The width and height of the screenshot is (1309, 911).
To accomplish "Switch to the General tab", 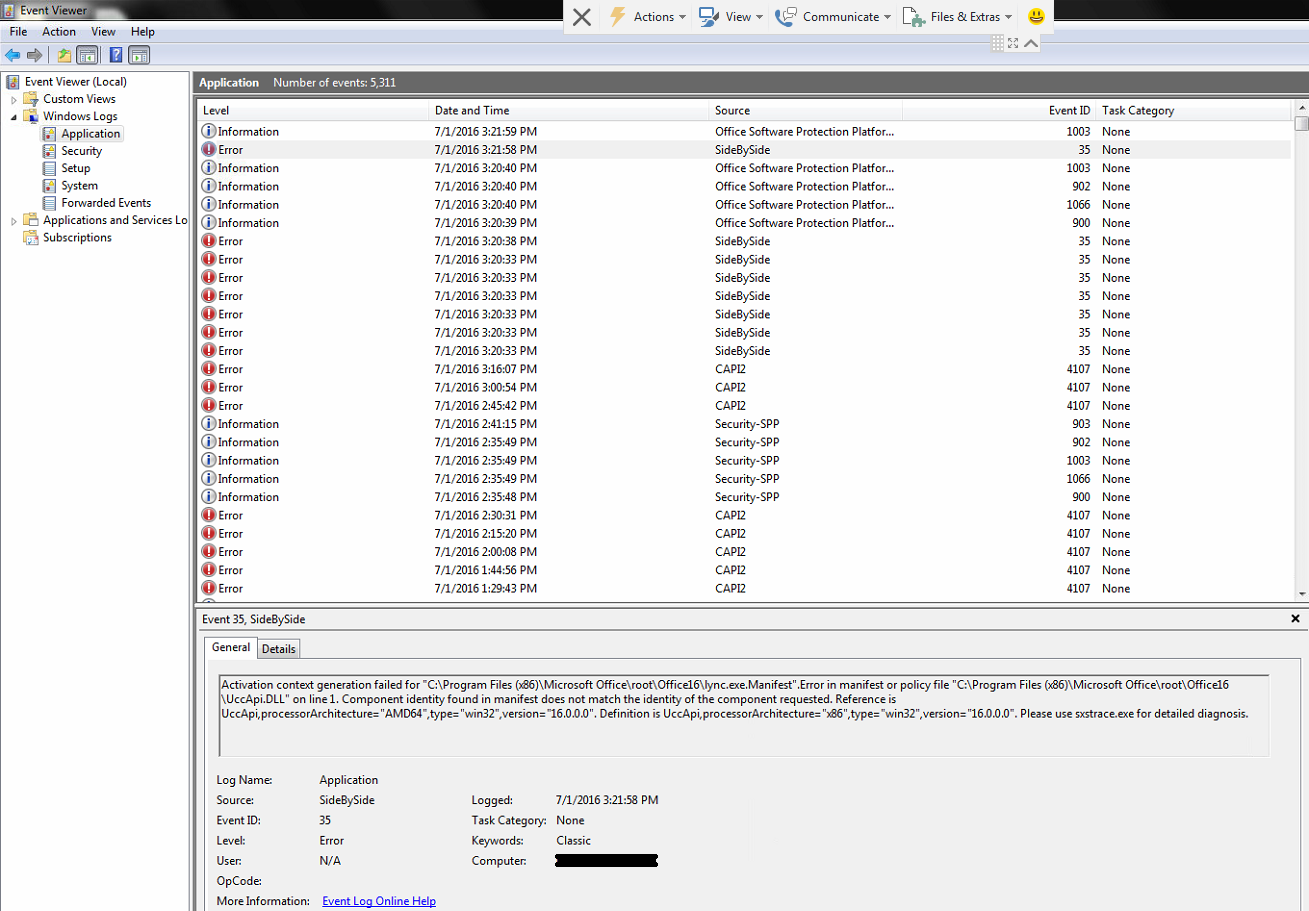I will point(231,647).
